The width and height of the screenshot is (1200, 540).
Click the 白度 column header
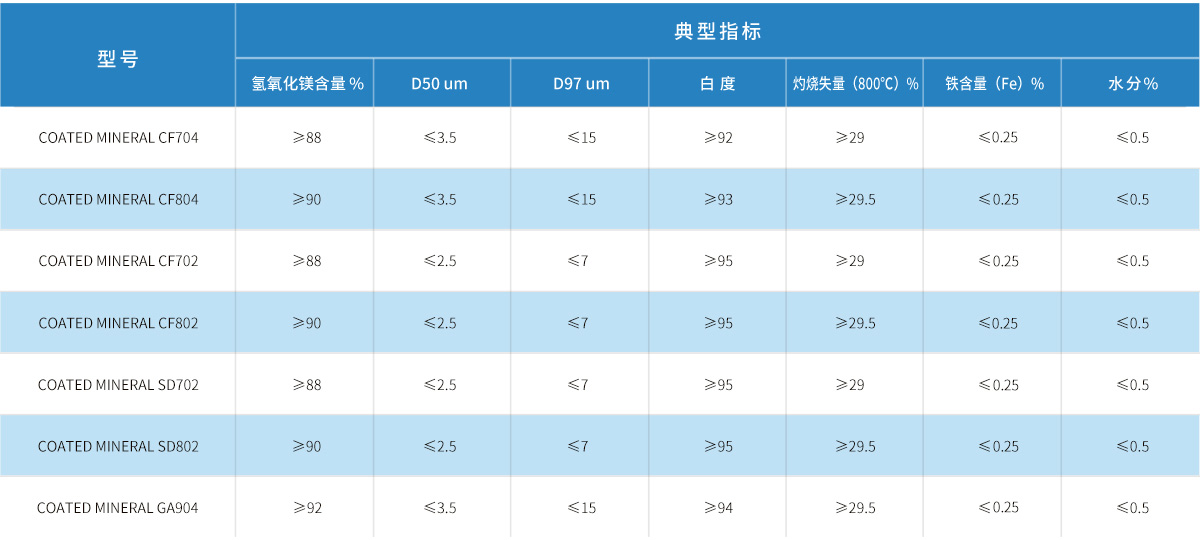(x=717, y=84)
